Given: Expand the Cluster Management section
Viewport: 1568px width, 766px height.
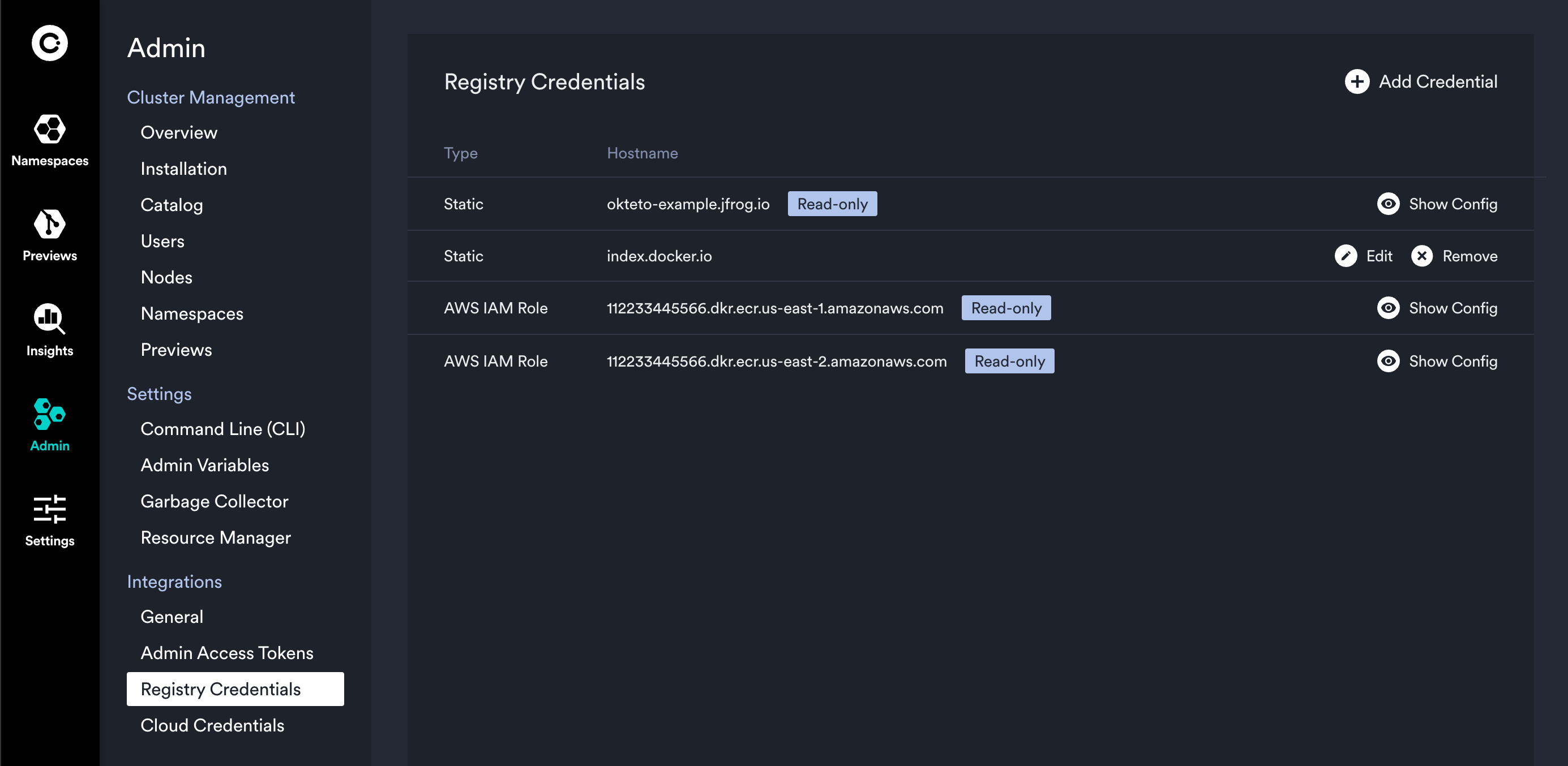Looking at the screenshot, I should (211, 97).
